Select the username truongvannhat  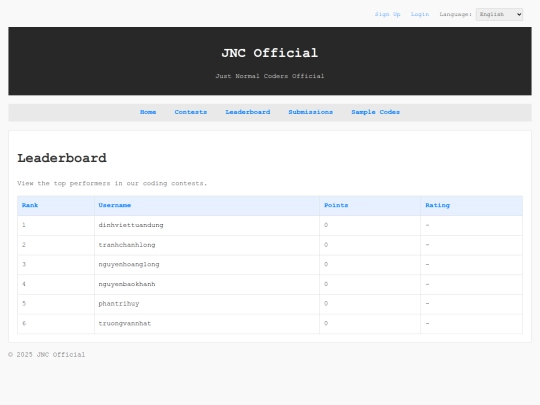point(125,323)
